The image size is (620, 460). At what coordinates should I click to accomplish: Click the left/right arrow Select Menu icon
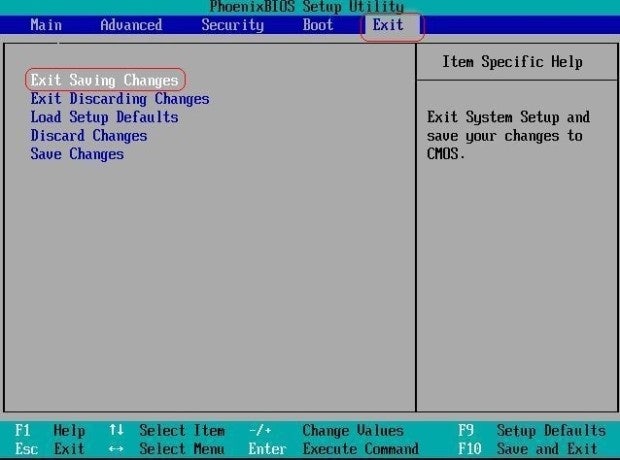(x=116, y=449)
